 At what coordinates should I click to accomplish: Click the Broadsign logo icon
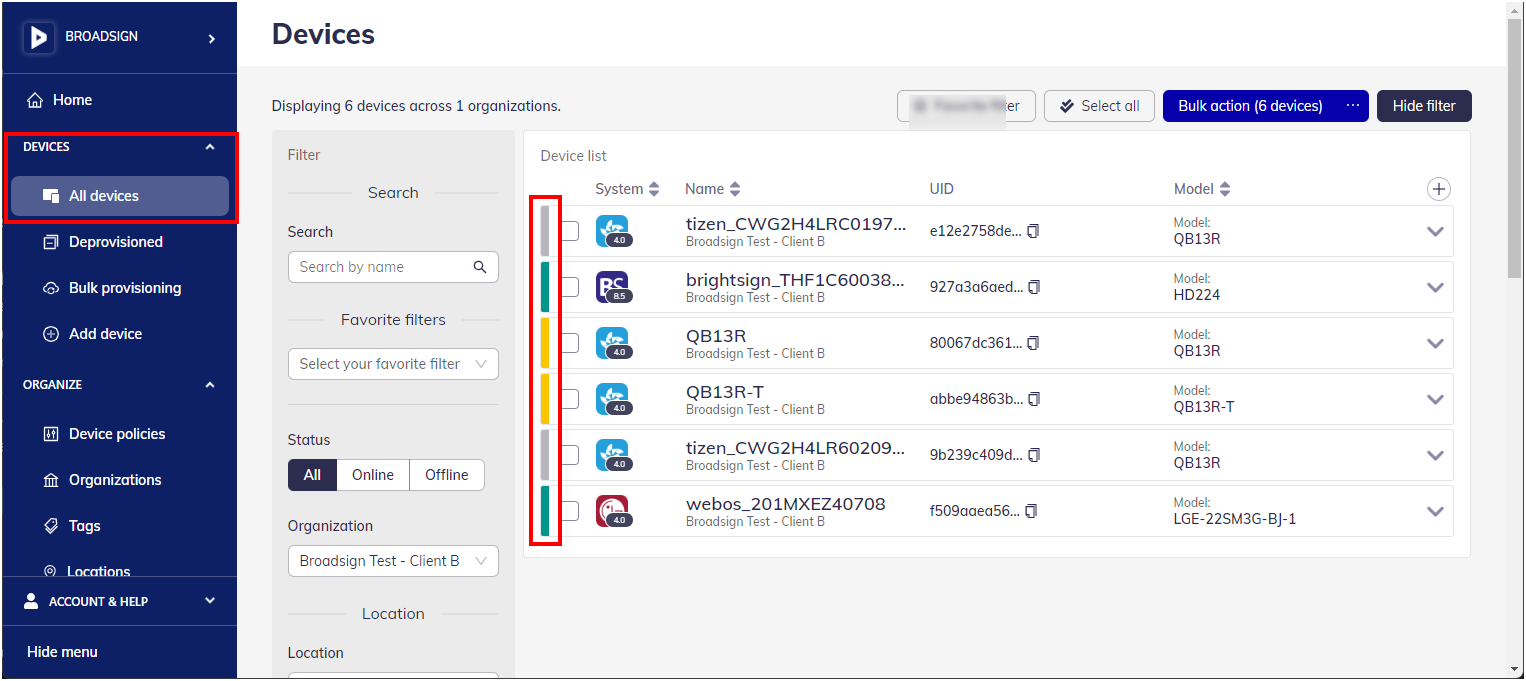tap(39, 37)
